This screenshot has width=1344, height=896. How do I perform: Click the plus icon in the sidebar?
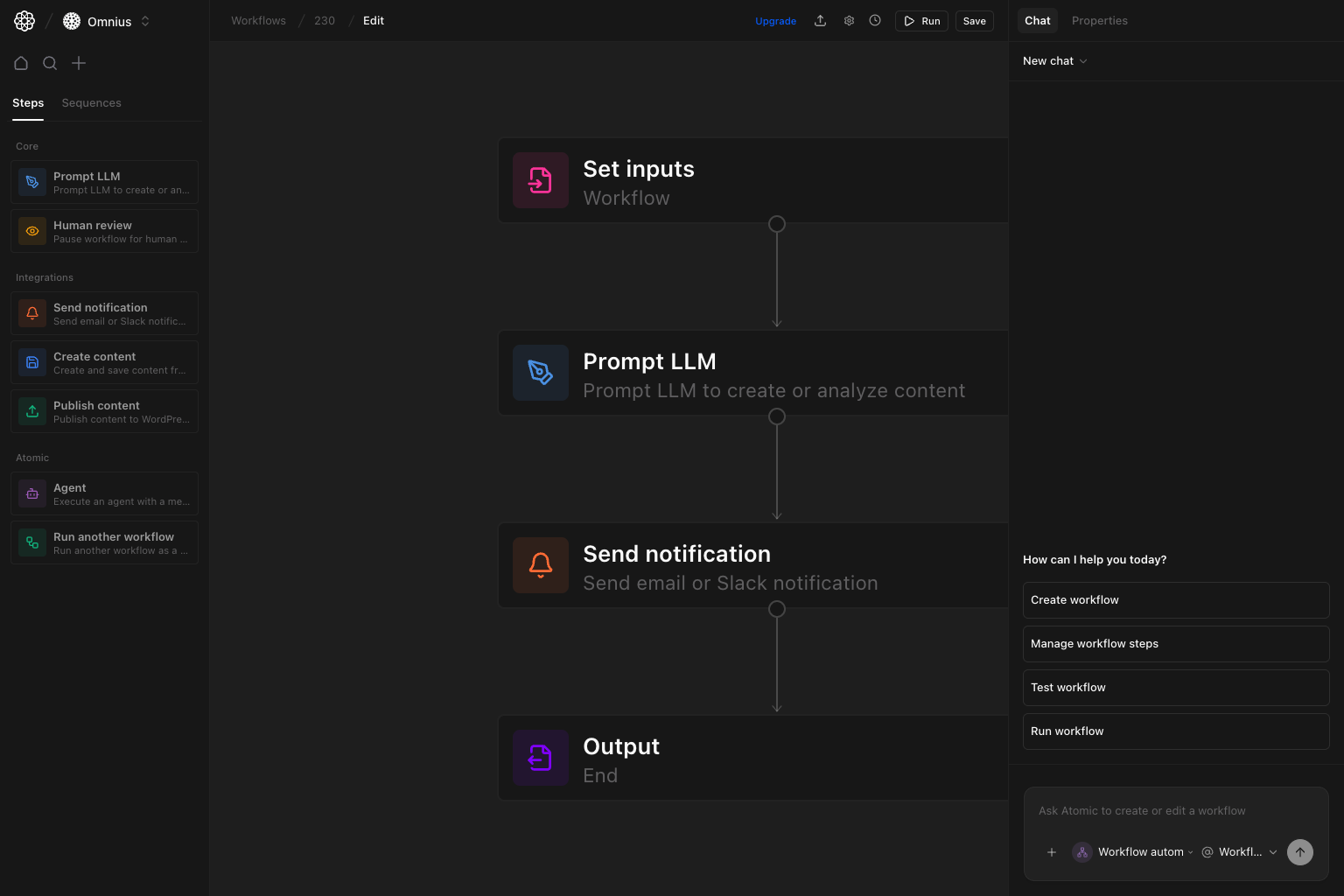(x=79, y=63)
